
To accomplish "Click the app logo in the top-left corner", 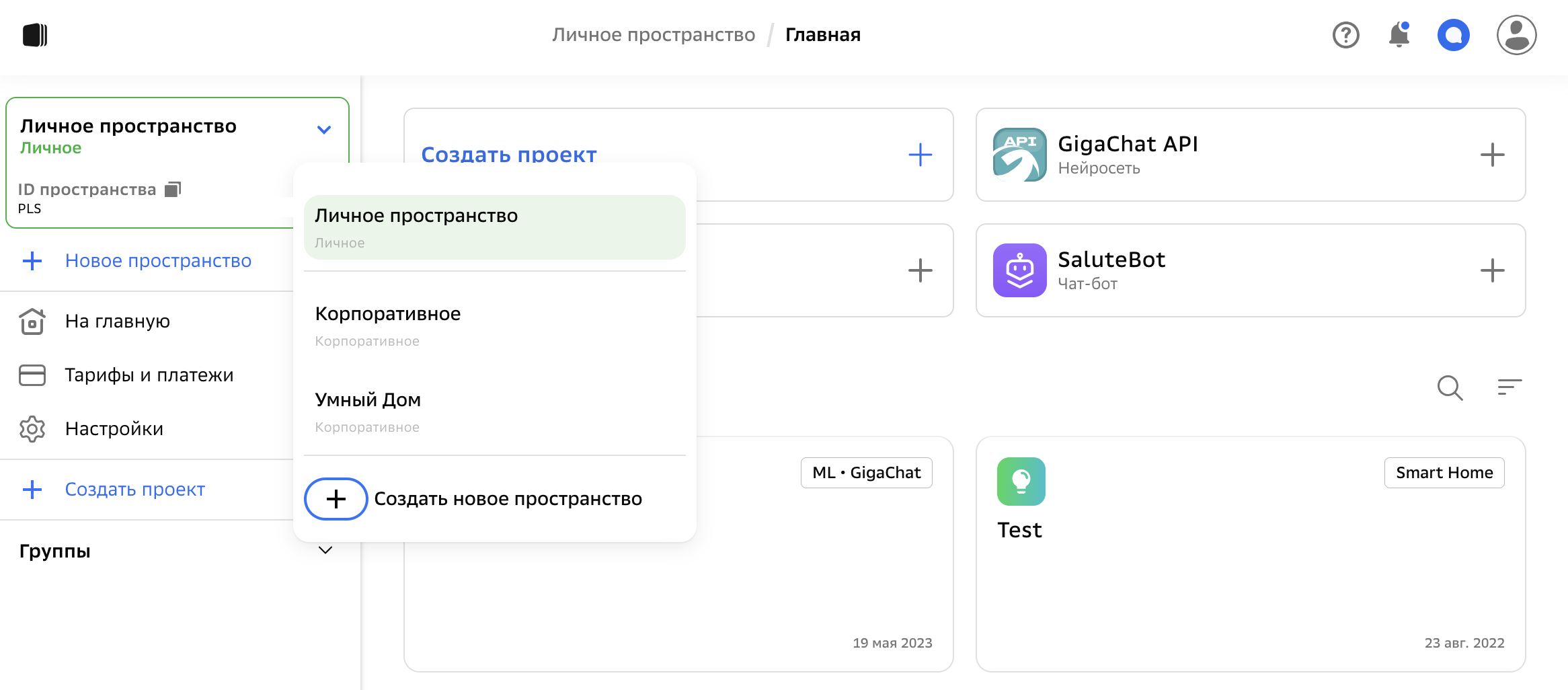I will [35, 35].
